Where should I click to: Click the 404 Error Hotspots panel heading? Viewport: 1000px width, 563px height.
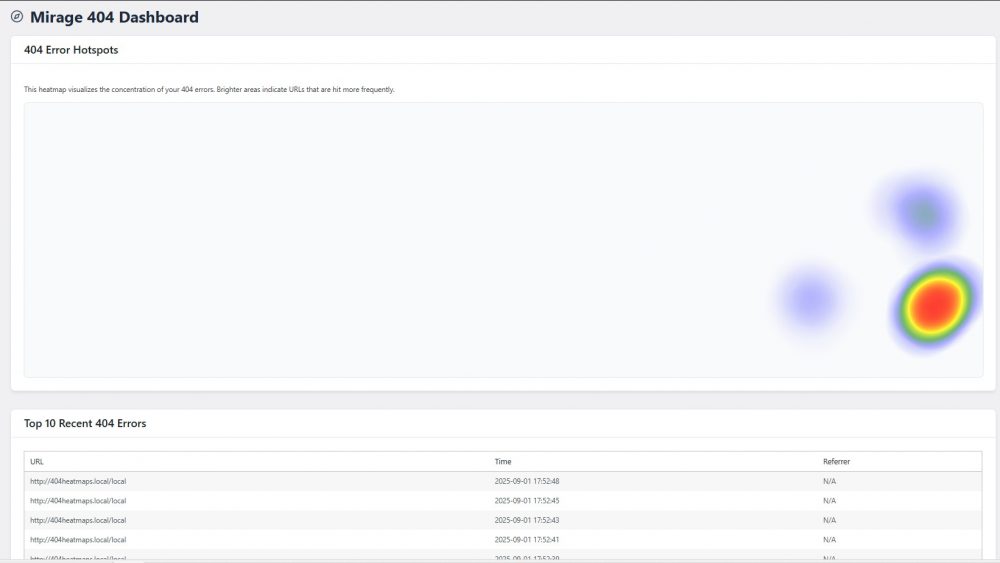[71, 50]
